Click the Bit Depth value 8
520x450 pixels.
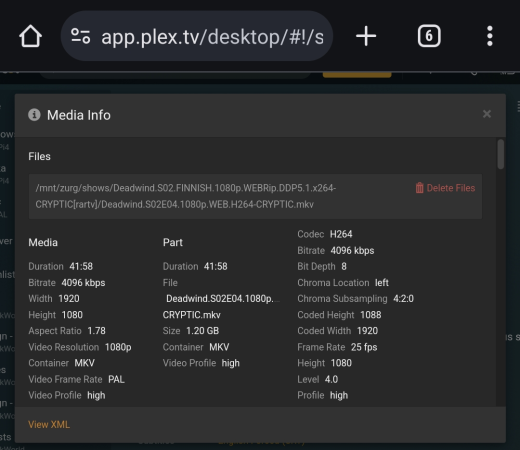[344, 266]
